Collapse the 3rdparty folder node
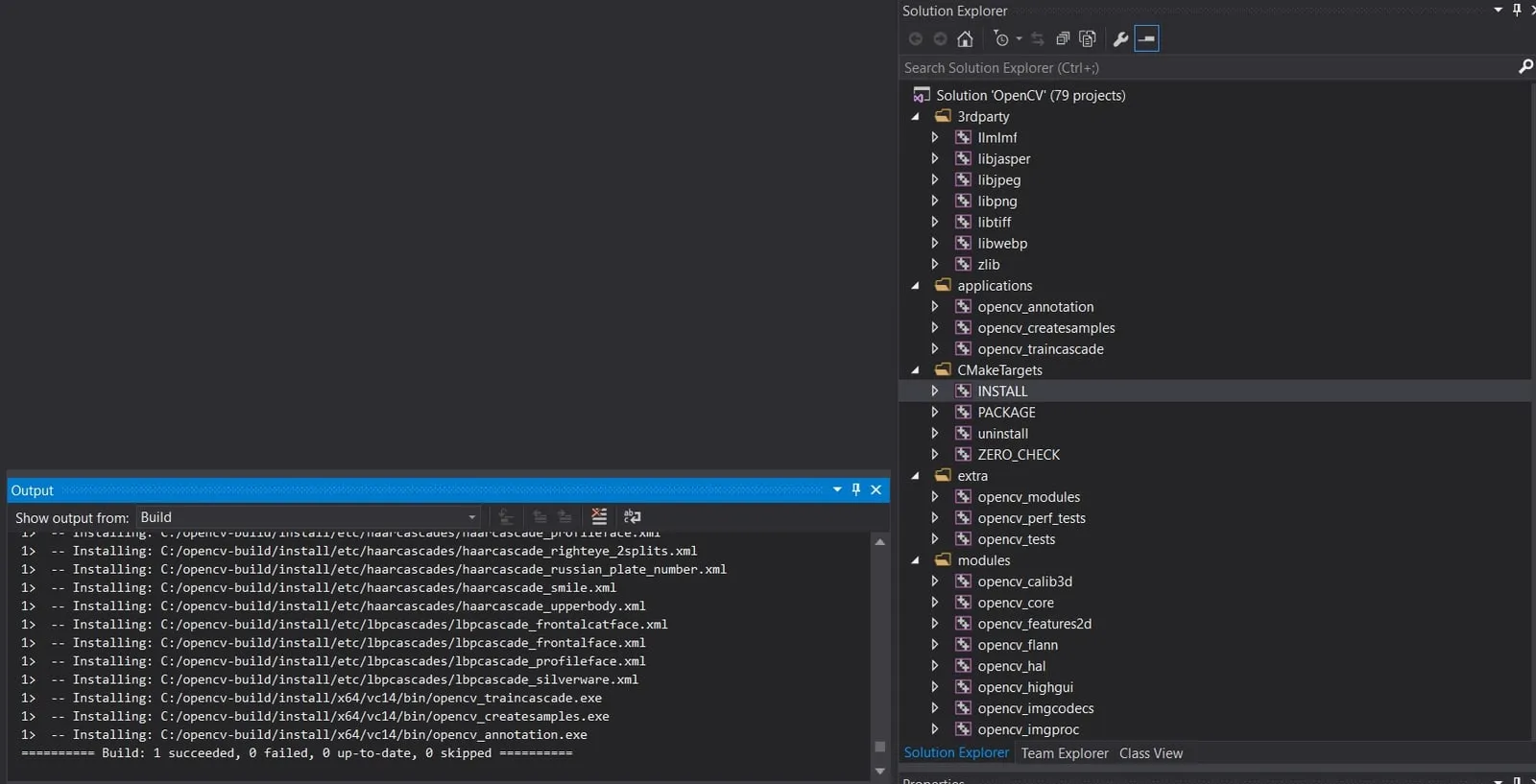 point(915,116)
